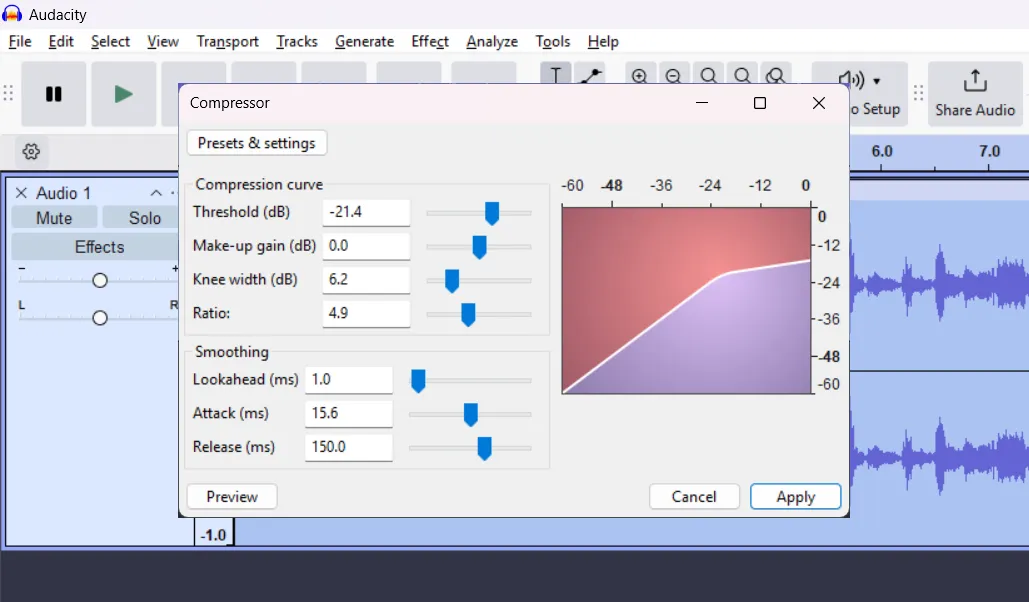This screenshot has height=602, width=1029.
Task: Mute the Audio 1 track
Action: click(x=54, y=218)
